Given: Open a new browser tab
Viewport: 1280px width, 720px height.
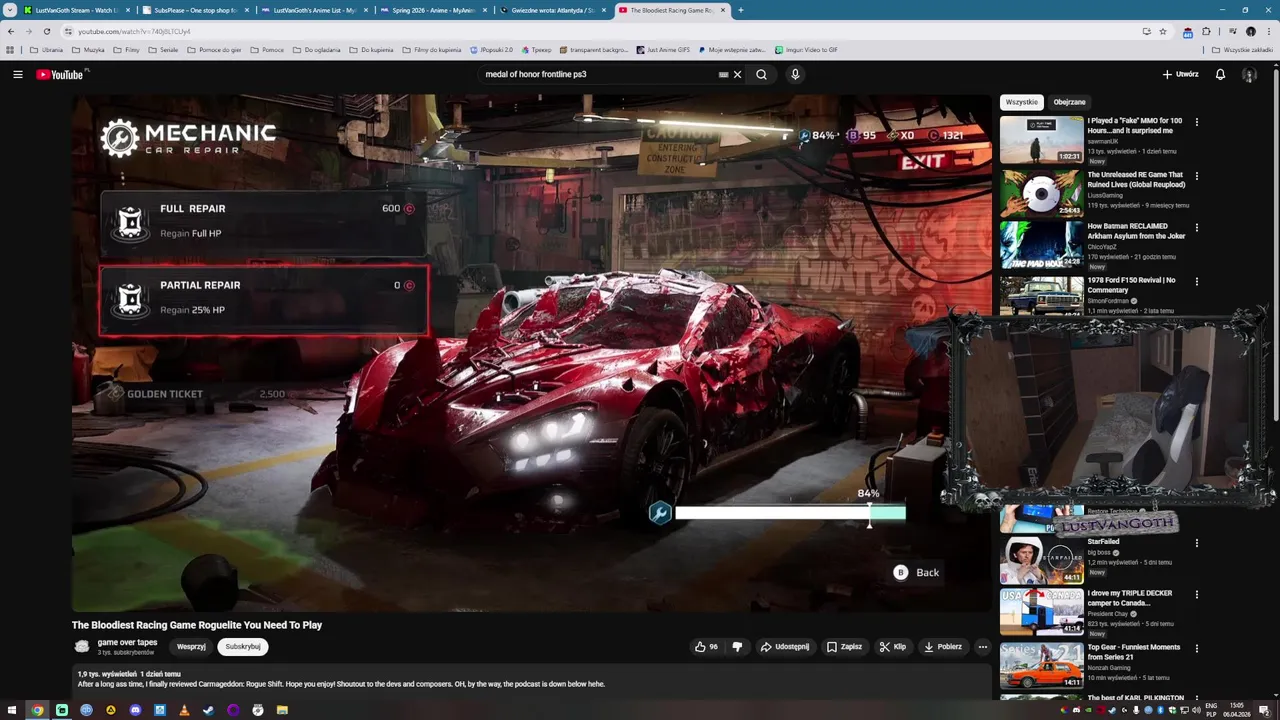Looking at the screenshot, I should [x=740, y=10].
